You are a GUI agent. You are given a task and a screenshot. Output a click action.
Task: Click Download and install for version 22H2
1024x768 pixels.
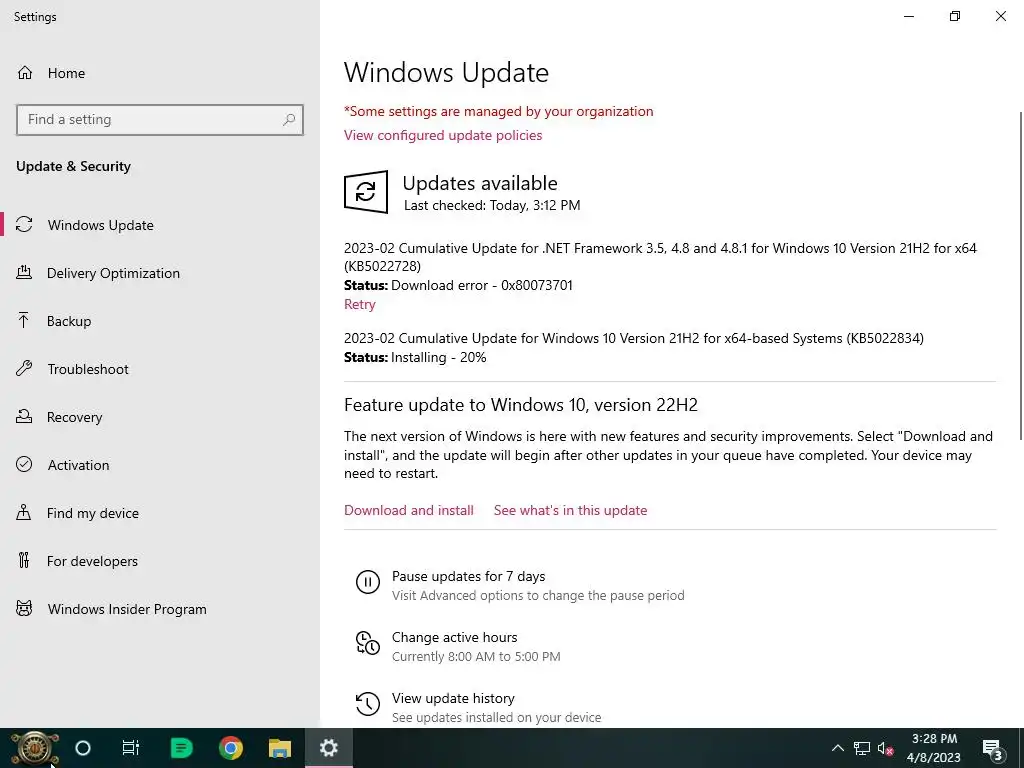[409, 510]
